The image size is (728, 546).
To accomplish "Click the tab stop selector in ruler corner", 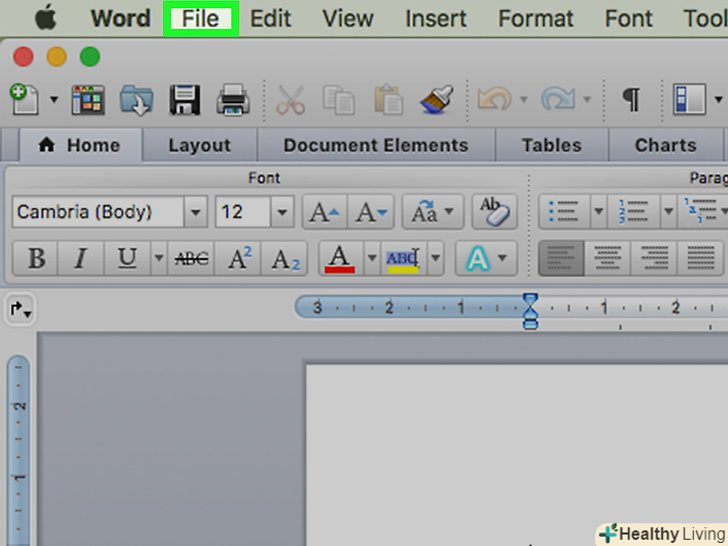I will [20, 308].
